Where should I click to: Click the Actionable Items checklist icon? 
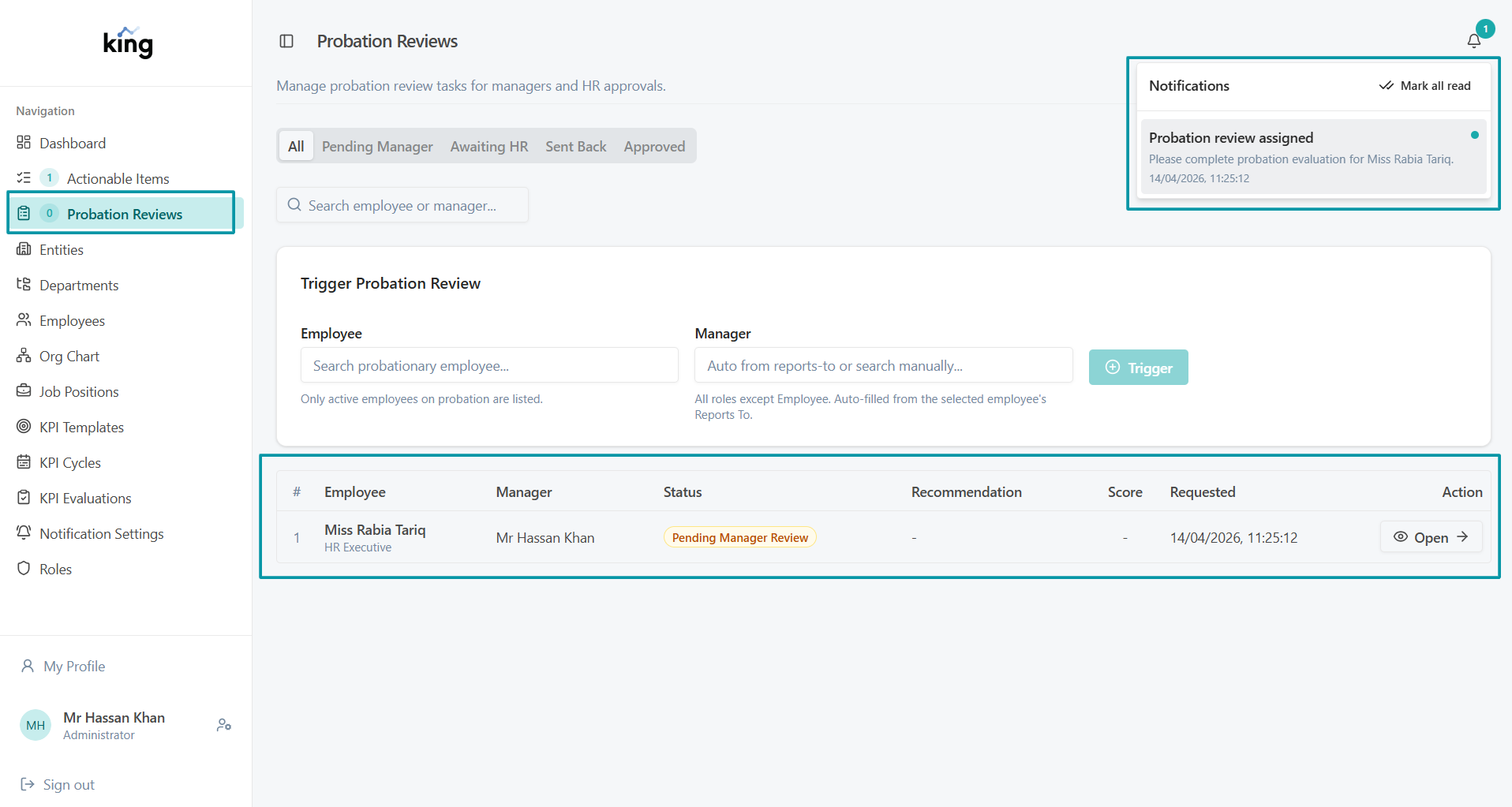24,178
